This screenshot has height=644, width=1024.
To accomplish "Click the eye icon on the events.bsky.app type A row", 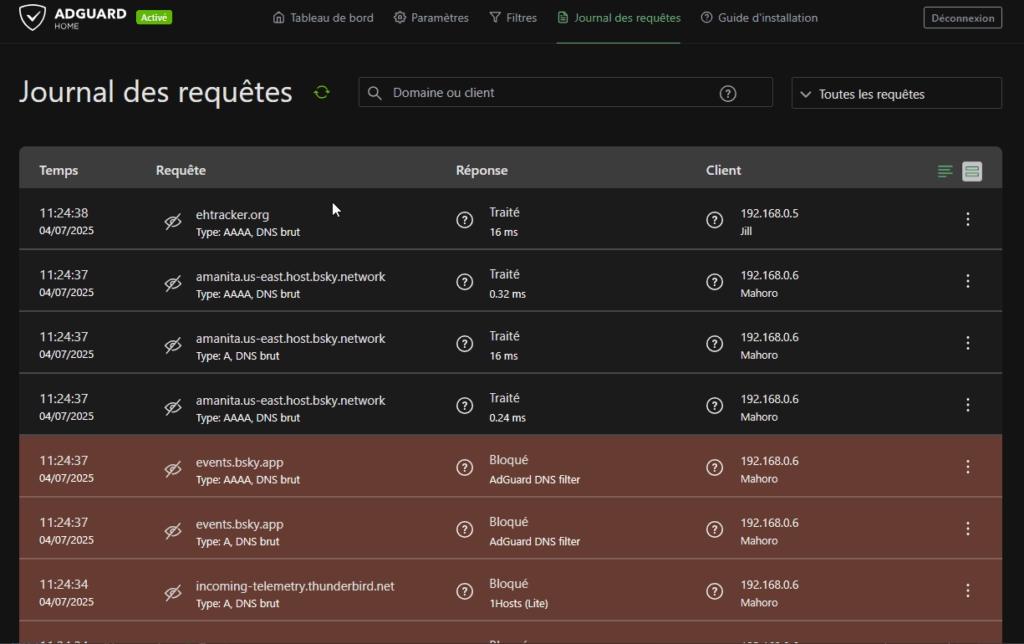I will pos(173,531).
